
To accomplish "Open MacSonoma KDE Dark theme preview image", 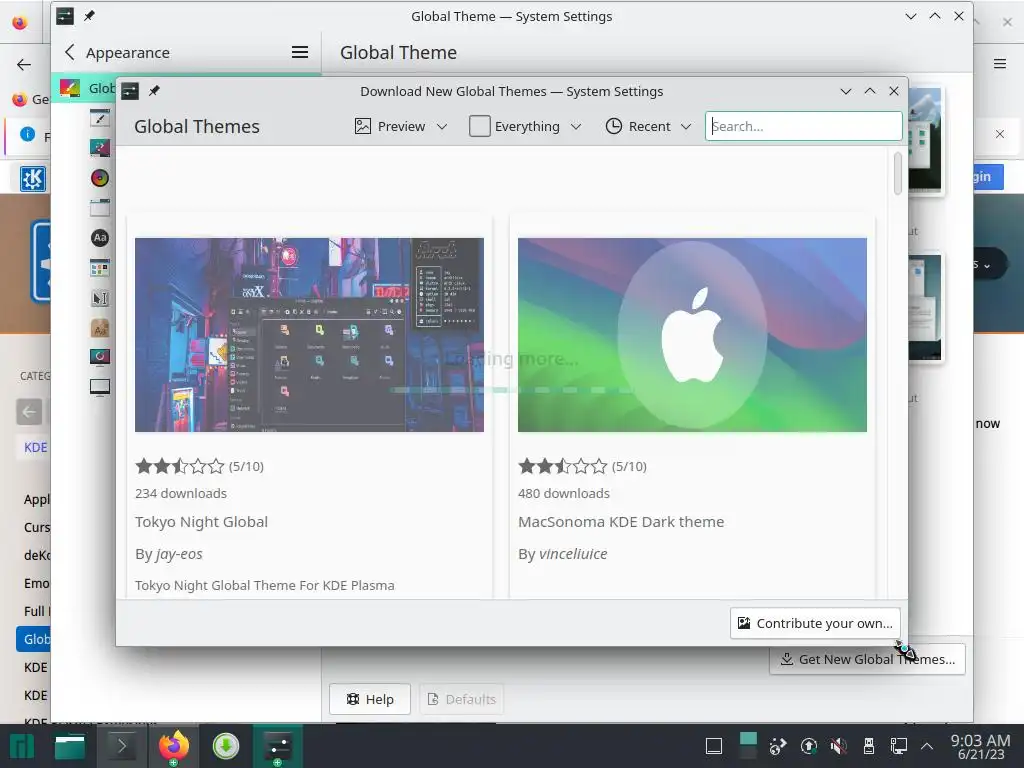I will pyautogui.click(x=692, y=334).
